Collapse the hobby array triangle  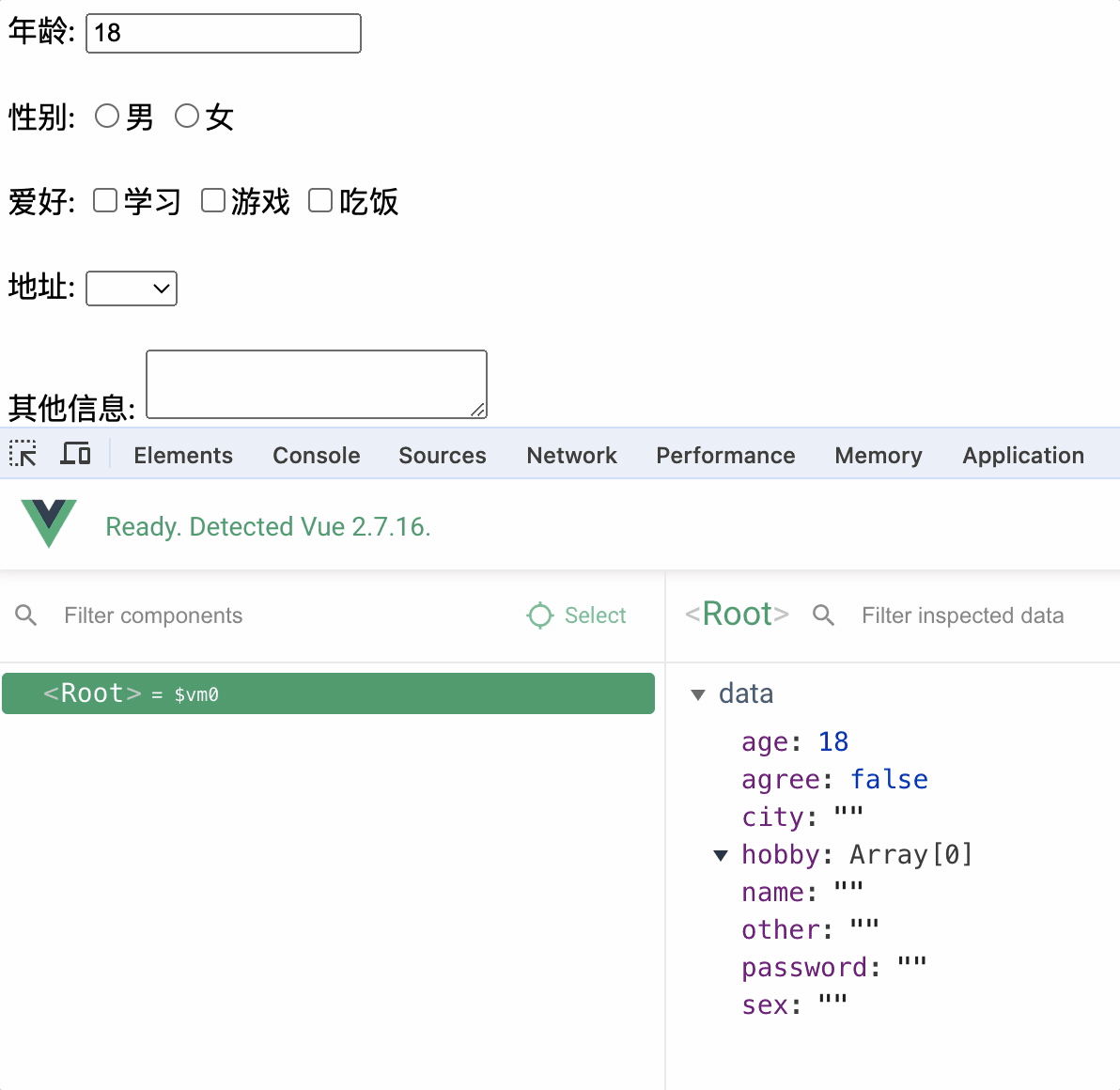(721, 855)
